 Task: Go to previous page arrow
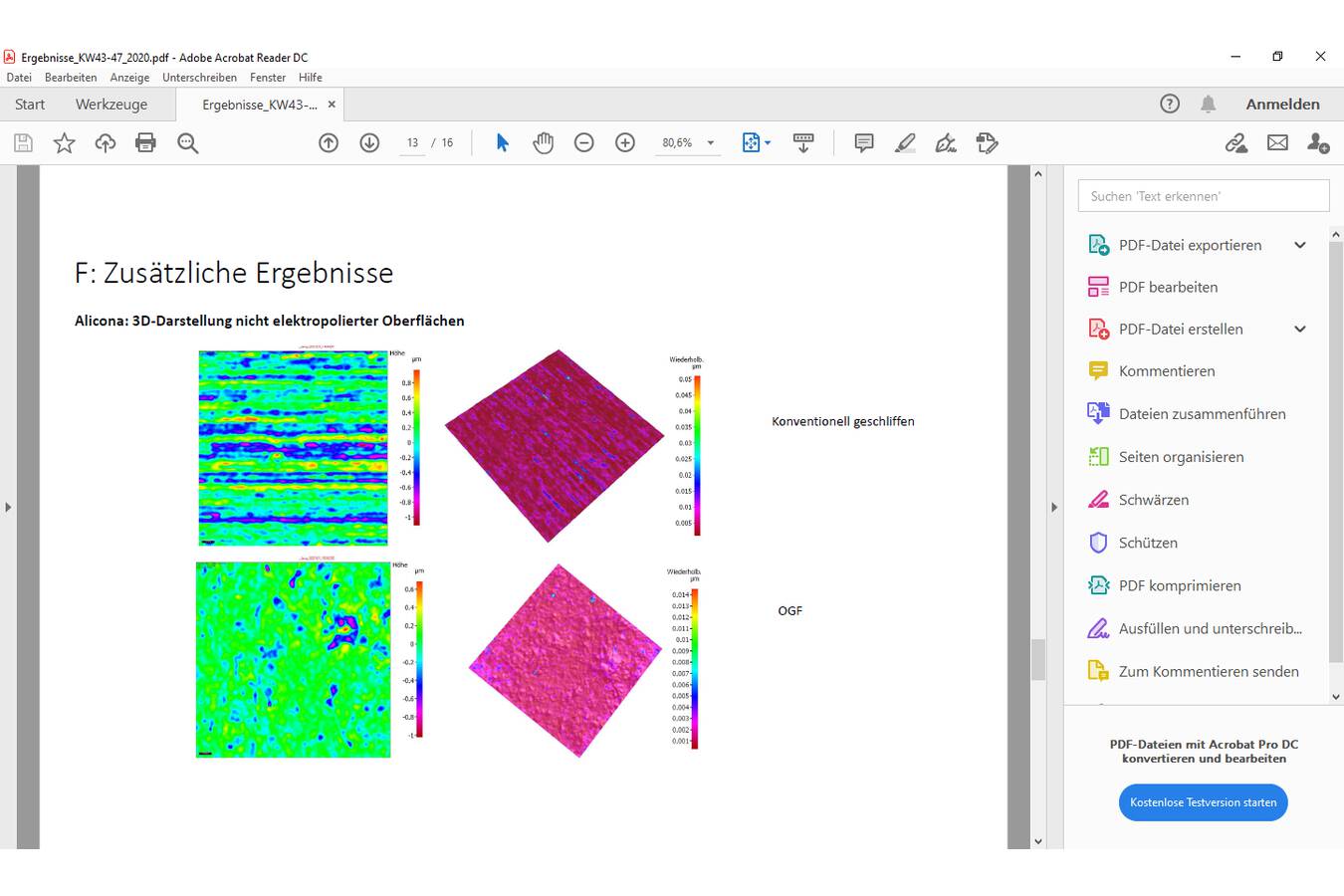(329, 143)
